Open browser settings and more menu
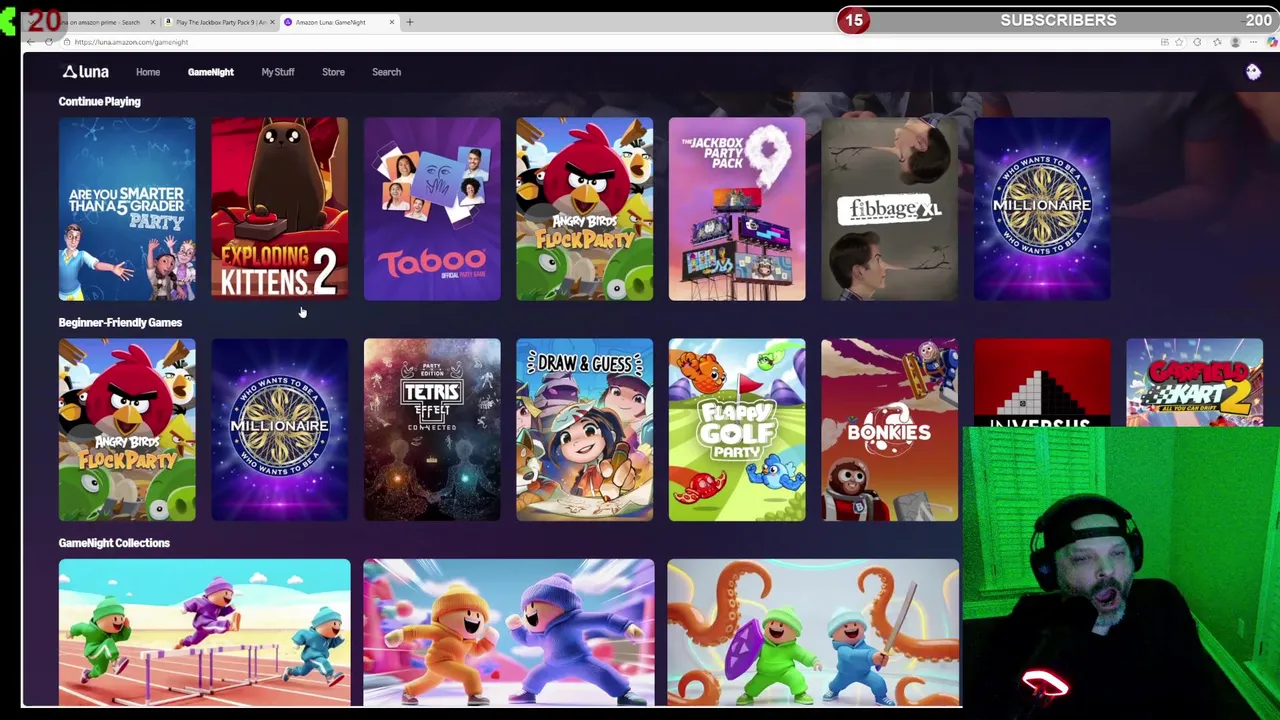Viewport: 1280px width, 720px height. click(1254, 42)
